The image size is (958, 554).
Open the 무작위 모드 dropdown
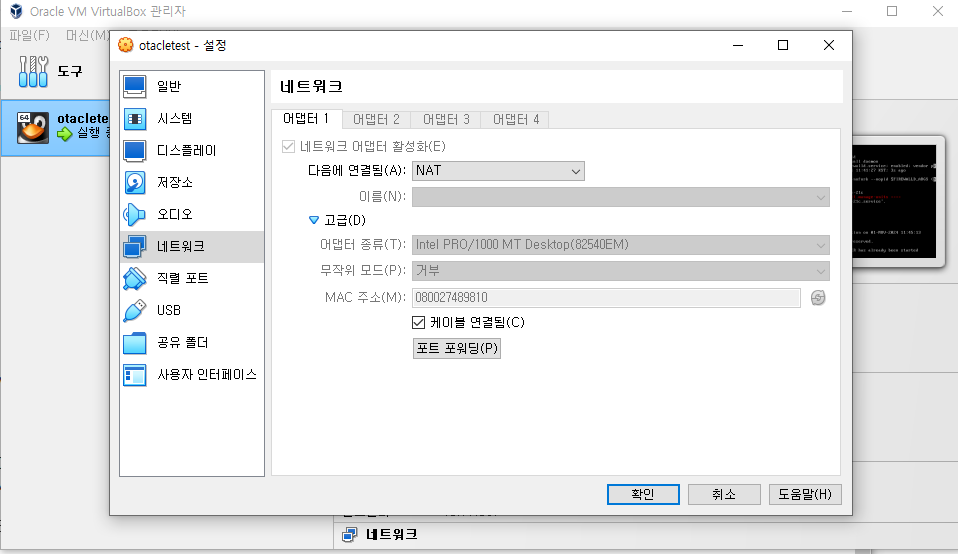tap(621, 271)
